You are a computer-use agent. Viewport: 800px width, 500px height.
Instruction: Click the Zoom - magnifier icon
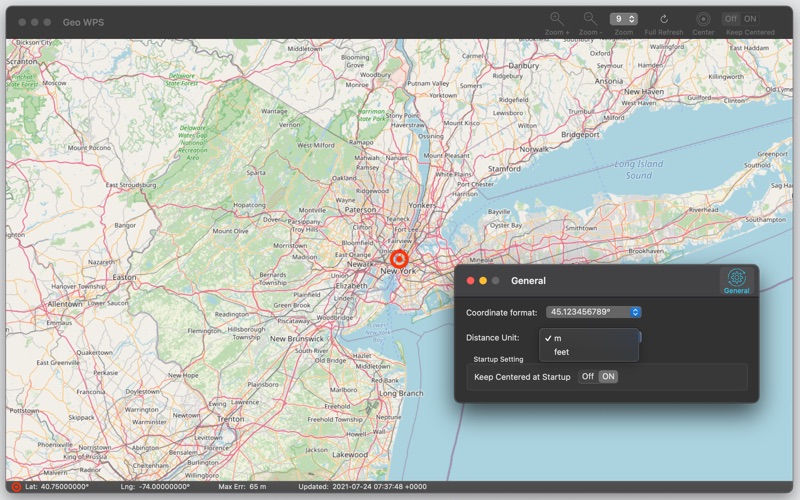point(590,19)
